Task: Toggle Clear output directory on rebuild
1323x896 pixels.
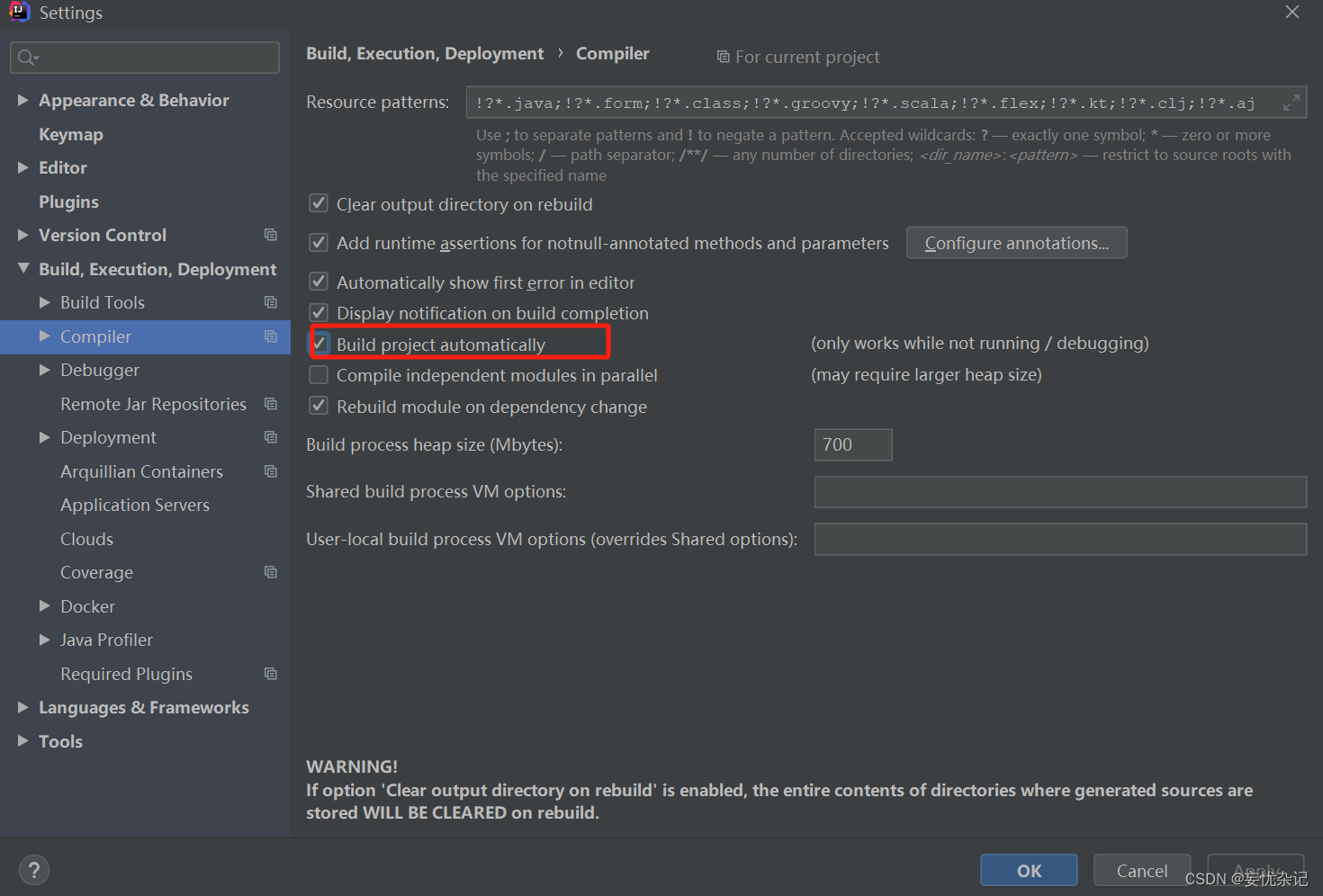Action: tap(319, 203)
